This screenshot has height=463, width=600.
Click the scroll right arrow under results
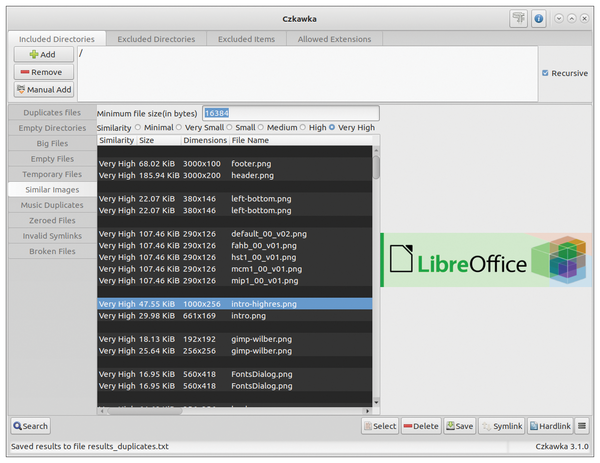point(367,411)
